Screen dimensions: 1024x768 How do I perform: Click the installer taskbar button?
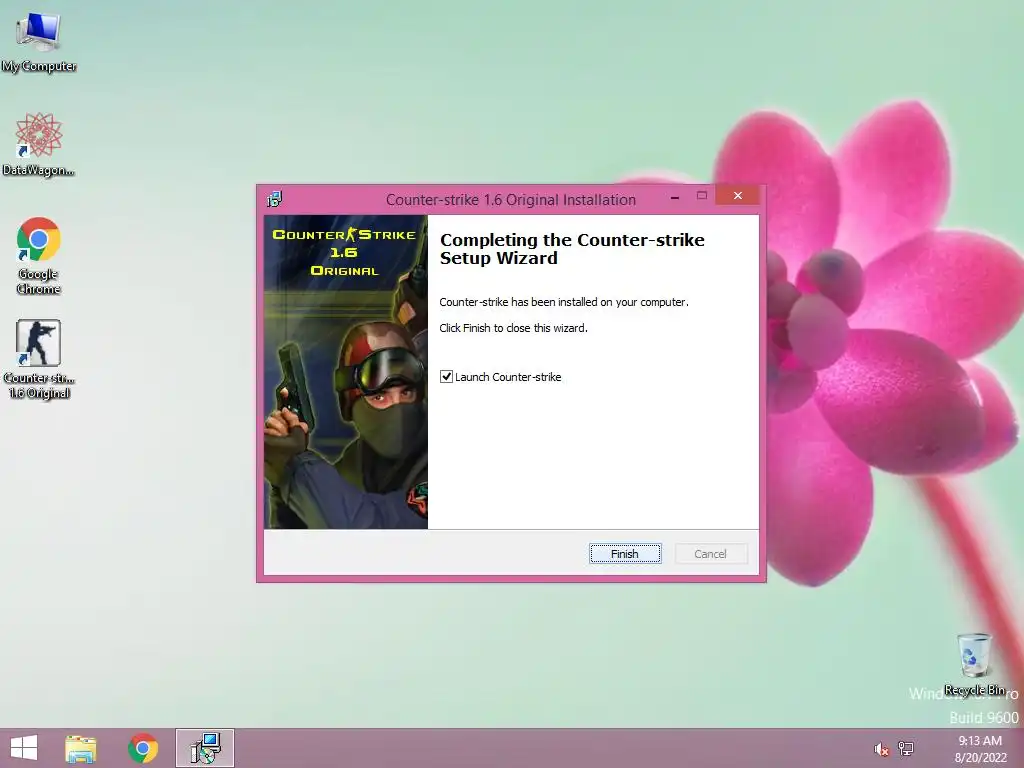tap(205, 748)
